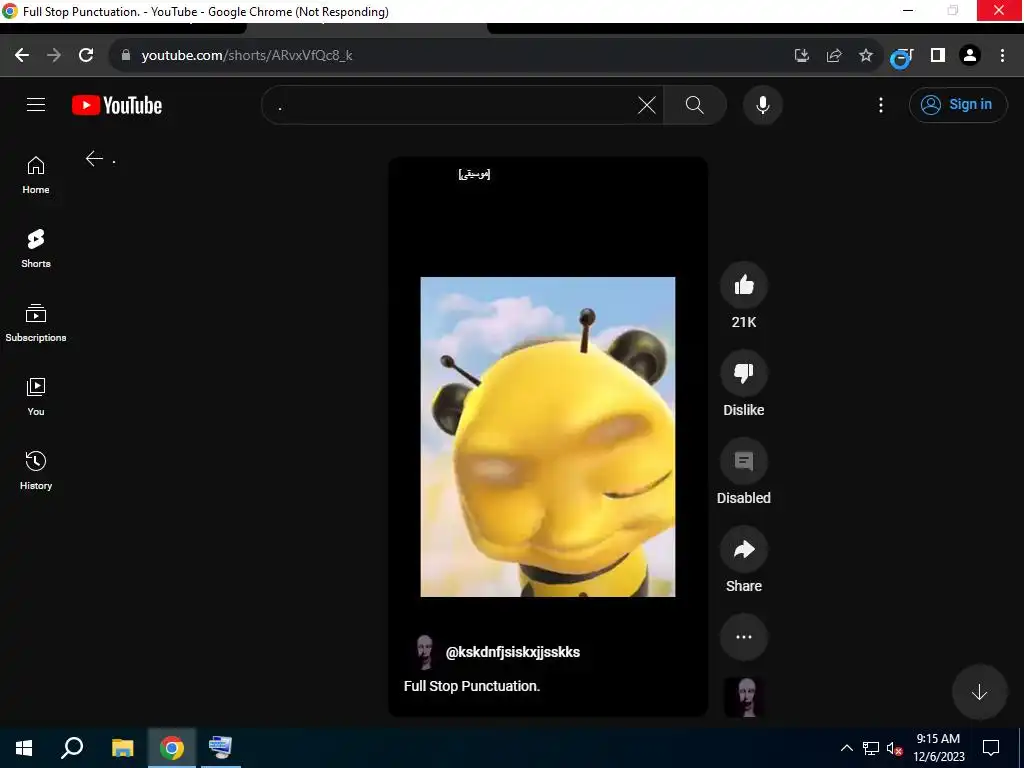This screenshot has width=1024, height=768.
Task: Open You in sidebar
Action: [x=36, y=397]
